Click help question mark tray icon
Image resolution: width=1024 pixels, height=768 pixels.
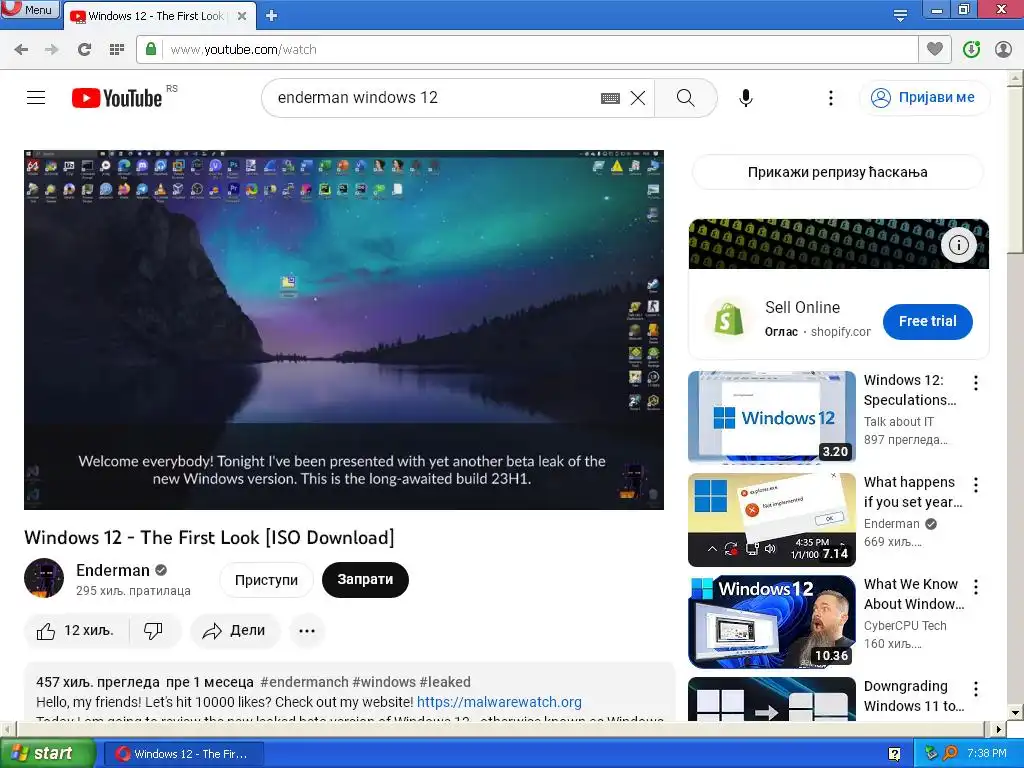894,754
